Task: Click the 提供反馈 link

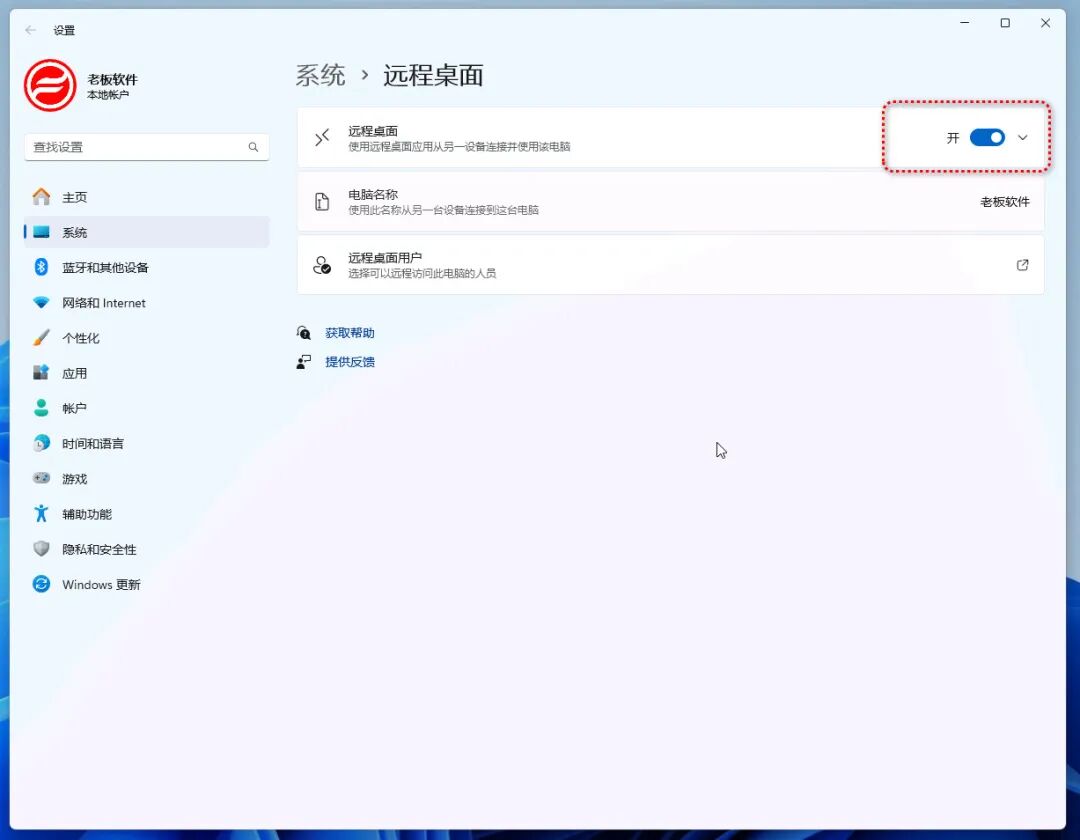Action: tap(349, 362)
